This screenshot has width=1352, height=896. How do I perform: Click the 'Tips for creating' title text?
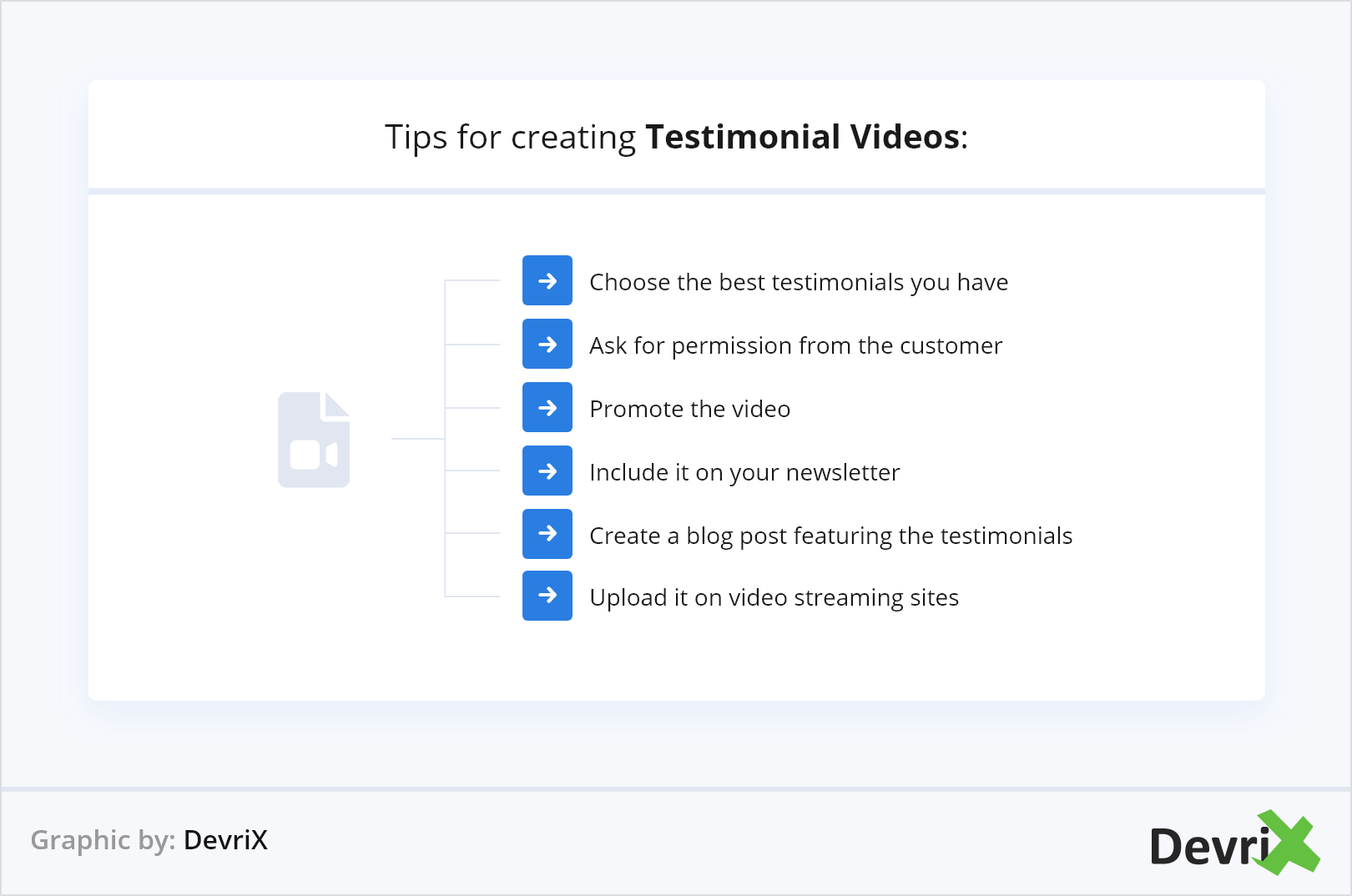(x=510, y=137)
